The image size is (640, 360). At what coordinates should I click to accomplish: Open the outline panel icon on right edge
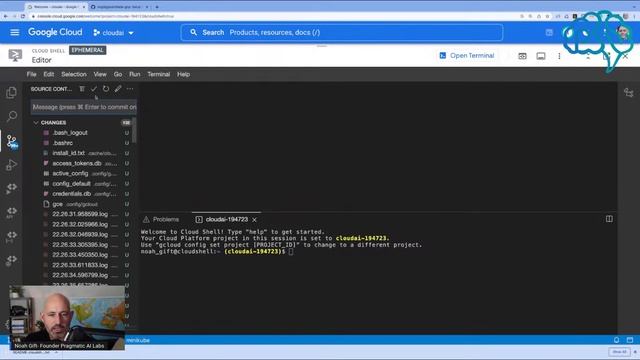pos(629,93)
